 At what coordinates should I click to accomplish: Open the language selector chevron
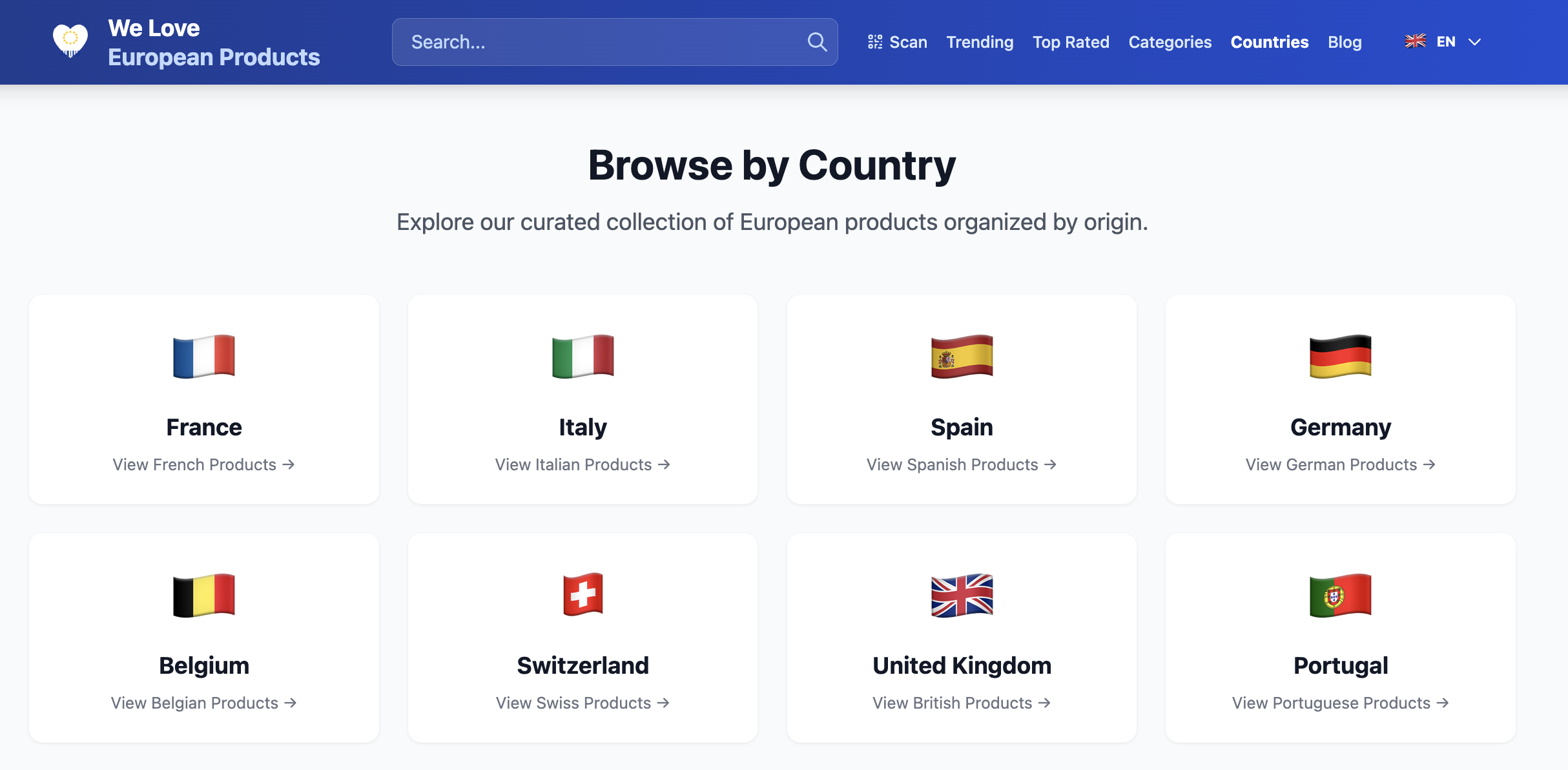(x=1475, y=41)
